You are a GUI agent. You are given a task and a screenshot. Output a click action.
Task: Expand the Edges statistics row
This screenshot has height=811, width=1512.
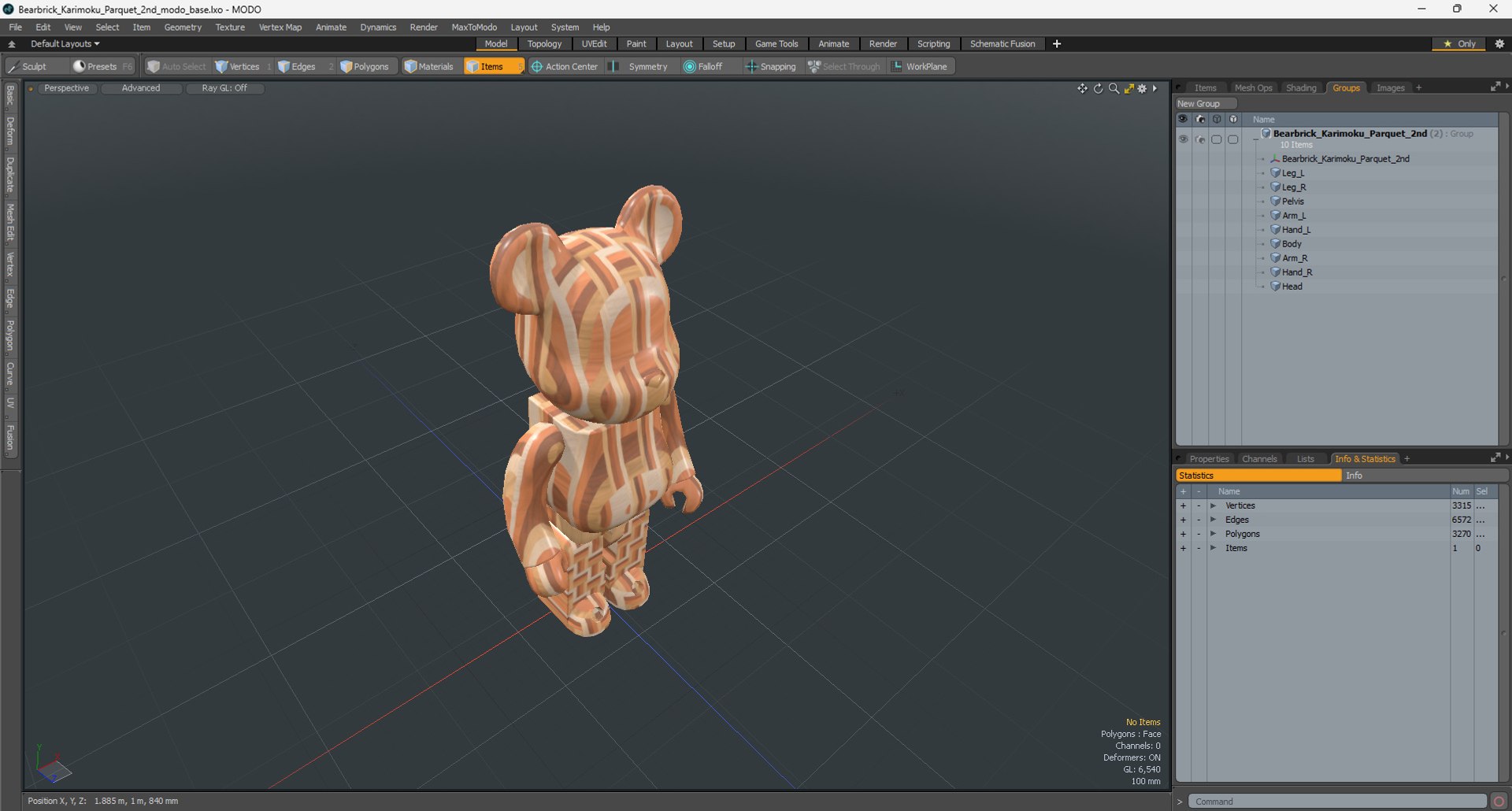[1213, 520]
